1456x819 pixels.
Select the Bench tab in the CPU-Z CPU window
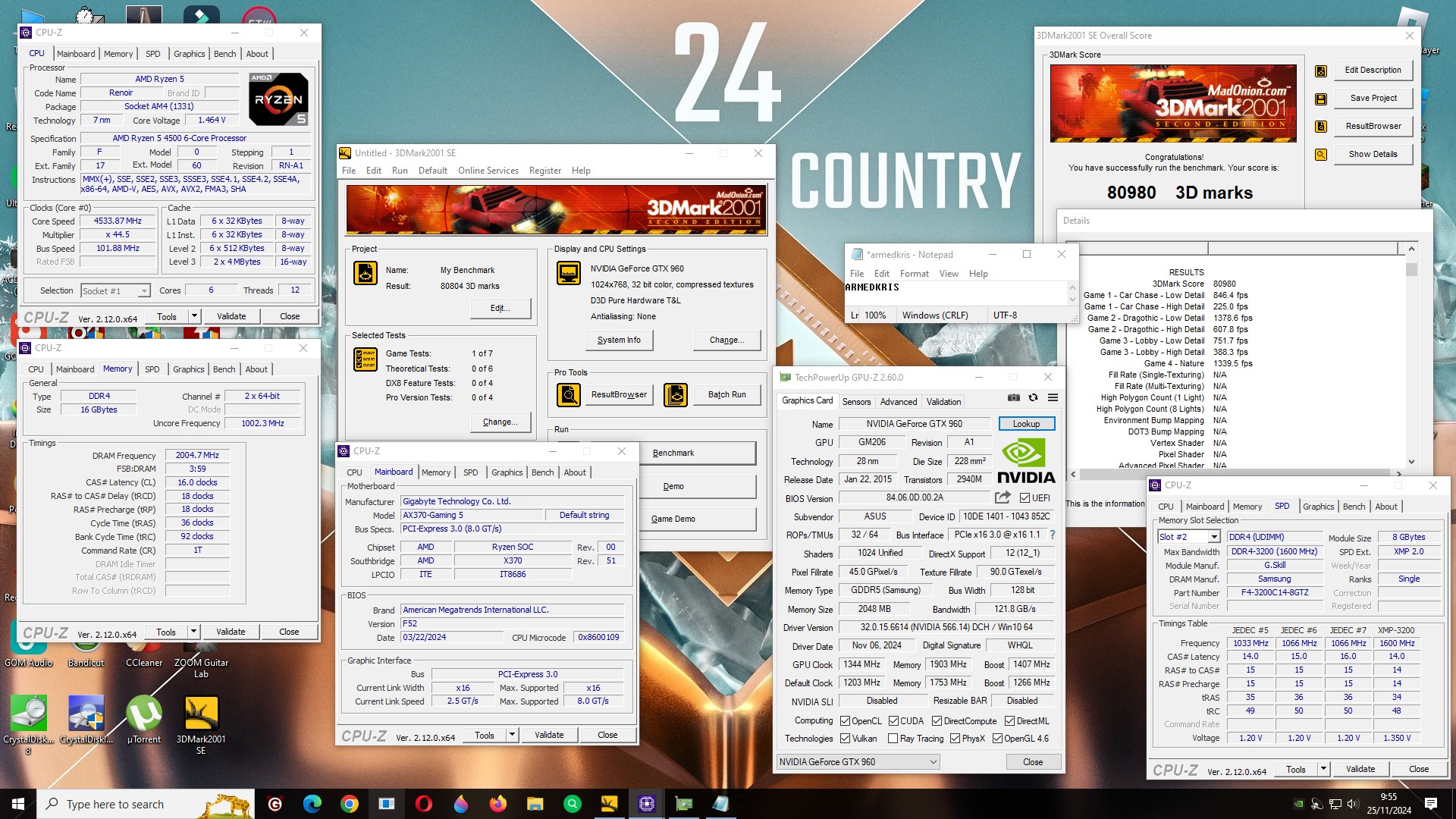coord(225,54)
